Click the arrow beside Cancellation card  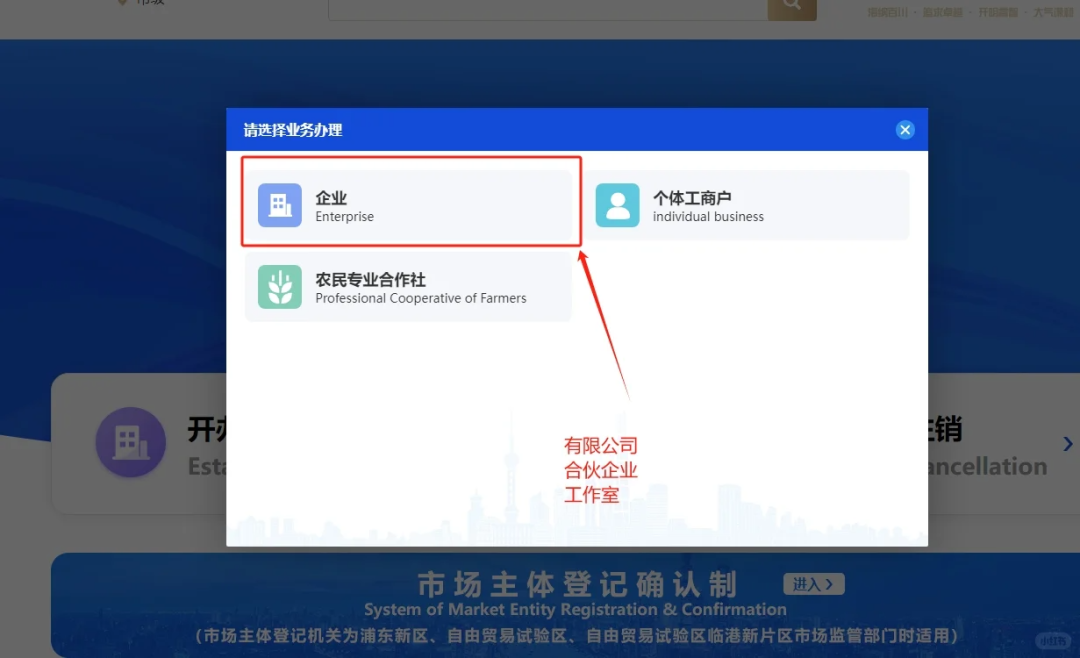point(1066,444)
